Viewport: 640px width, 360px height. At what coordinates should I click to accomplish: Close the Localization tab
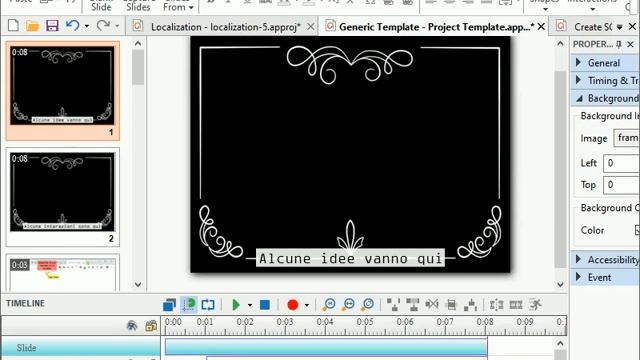point(311,27)
